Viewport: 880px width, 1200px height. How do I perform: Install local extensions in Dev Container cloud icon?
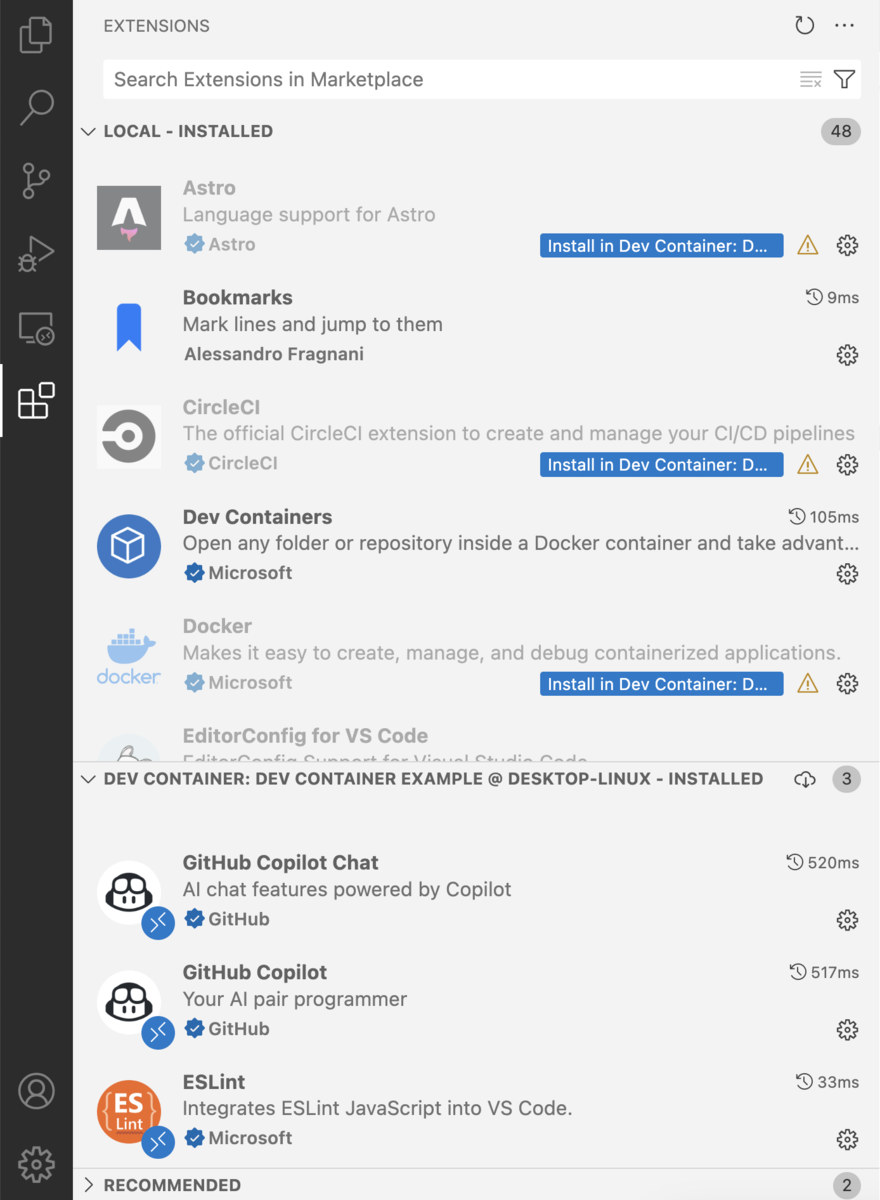pos(805,779)
